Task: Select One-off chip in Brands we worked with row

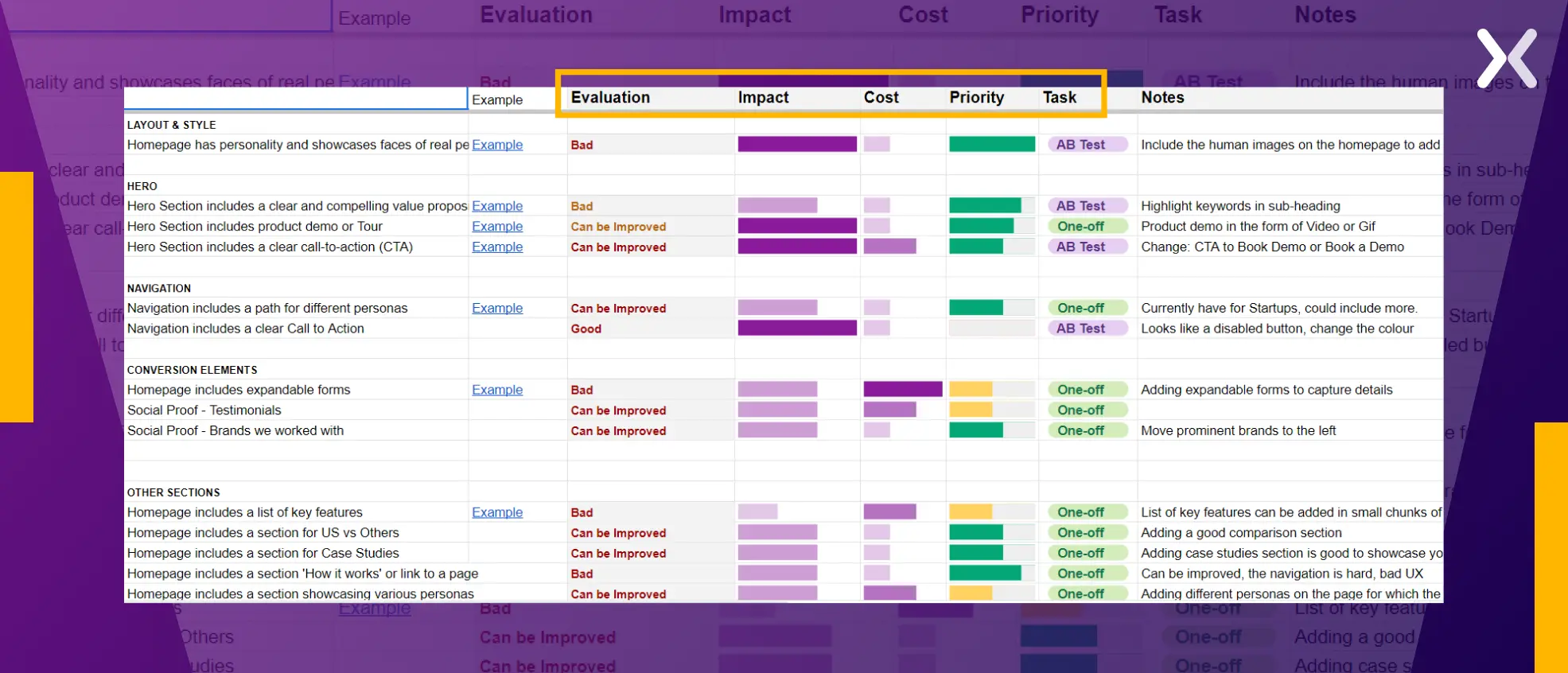Action: [1087, 431]
